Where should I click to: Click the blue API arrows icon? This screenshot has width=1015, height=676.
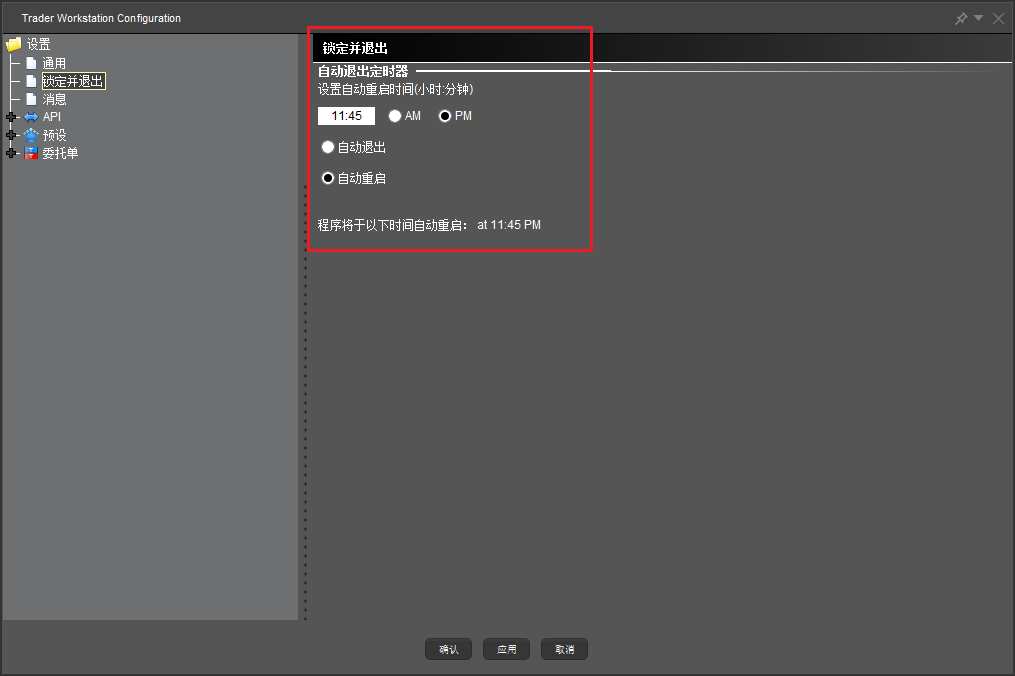point(31,117)
